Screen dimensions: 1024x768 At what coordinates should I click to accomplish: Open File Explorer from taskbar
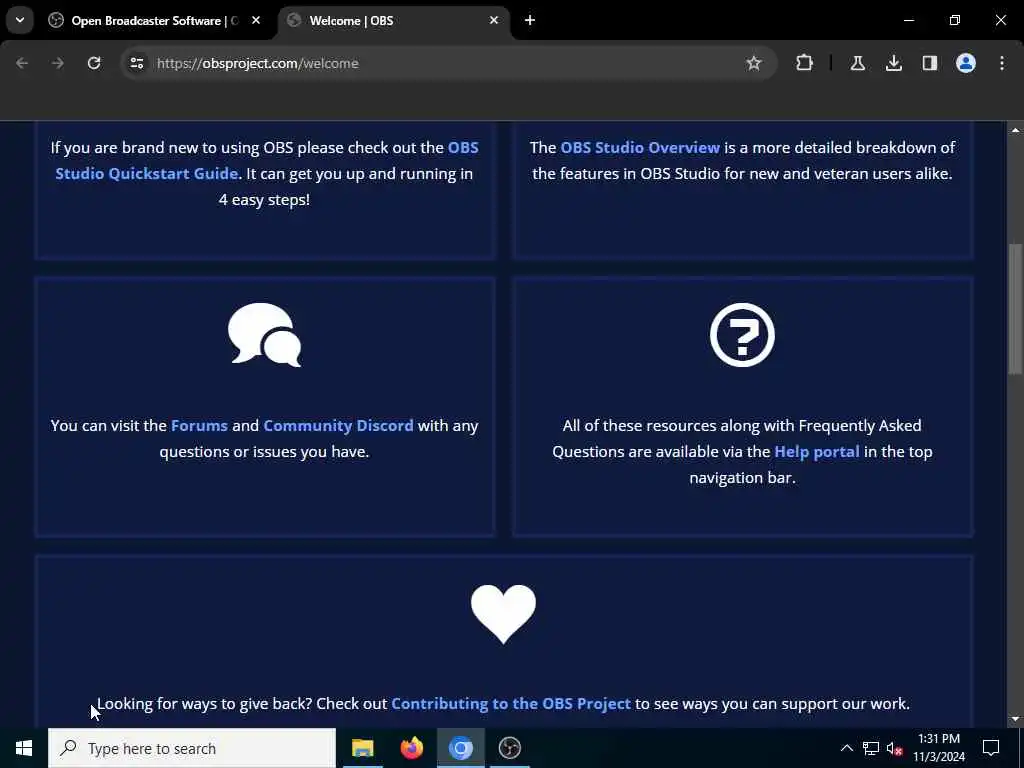click(x=362, y=748)
